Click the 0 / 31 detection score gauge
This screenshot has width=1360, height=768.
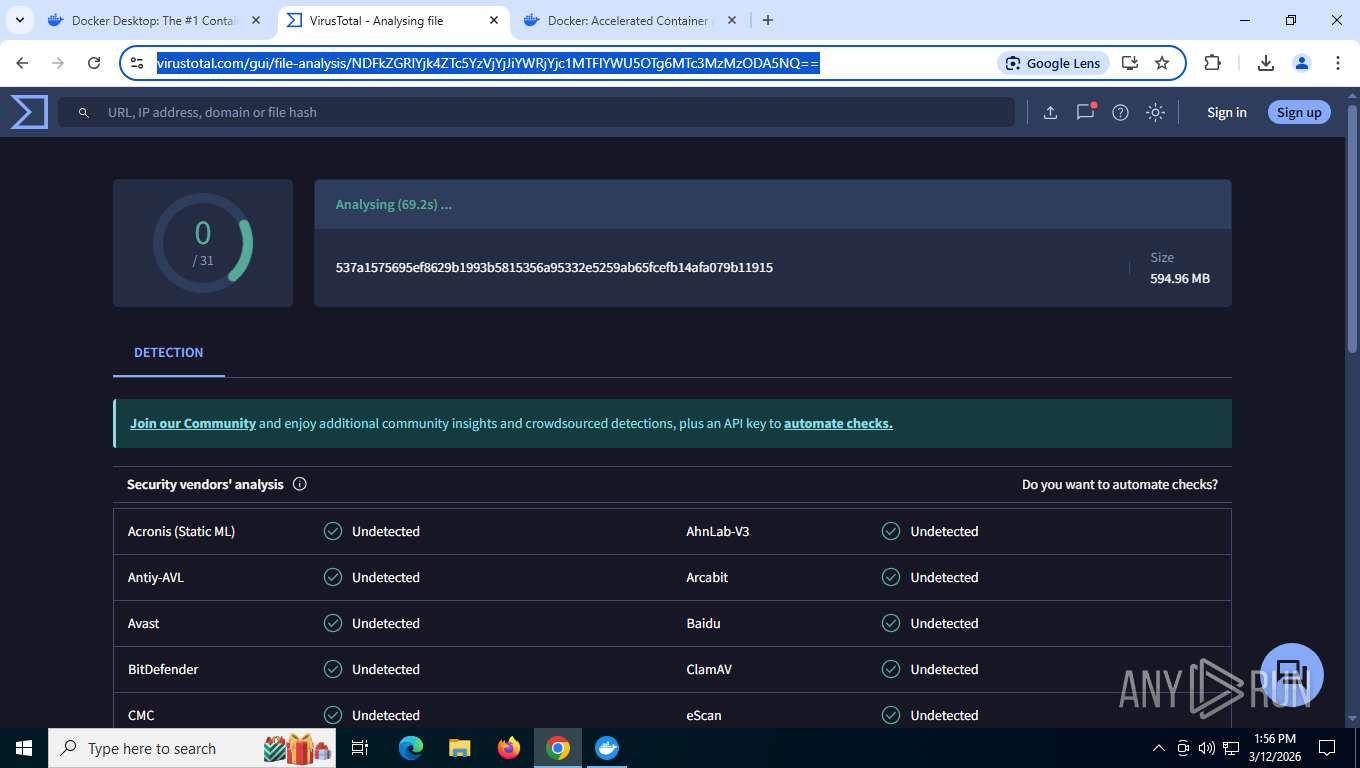(x=203, y=243)
